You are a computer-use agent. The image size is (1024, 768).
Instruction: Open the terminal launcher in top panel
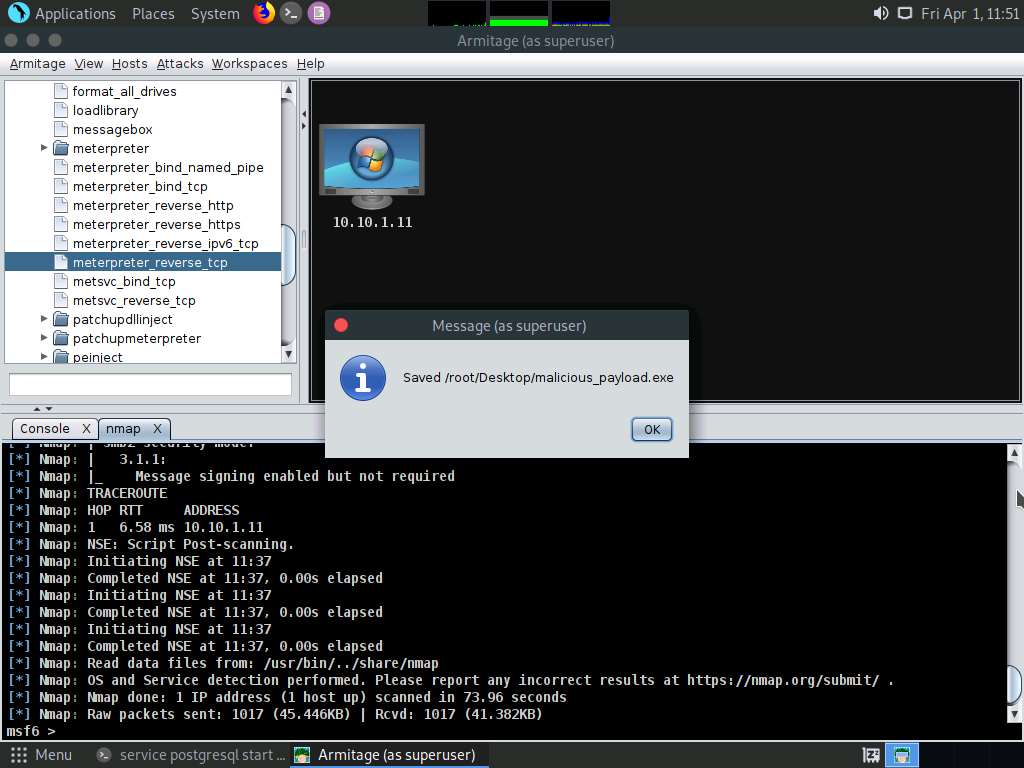click(291, 13)
